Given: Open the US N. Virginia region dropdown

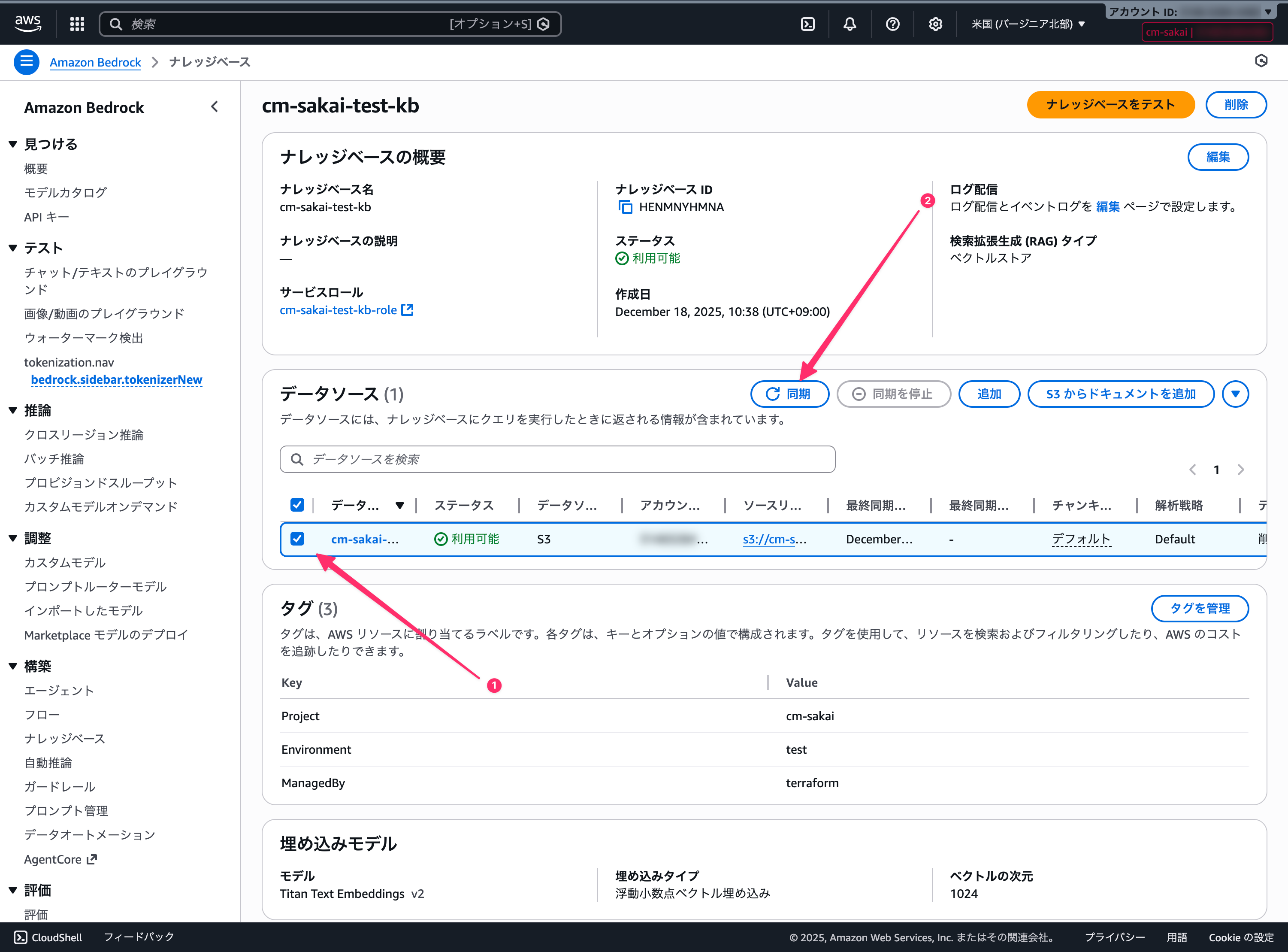Looking at the screenshot, I should pyautogui.click(x=1028, y=24).
